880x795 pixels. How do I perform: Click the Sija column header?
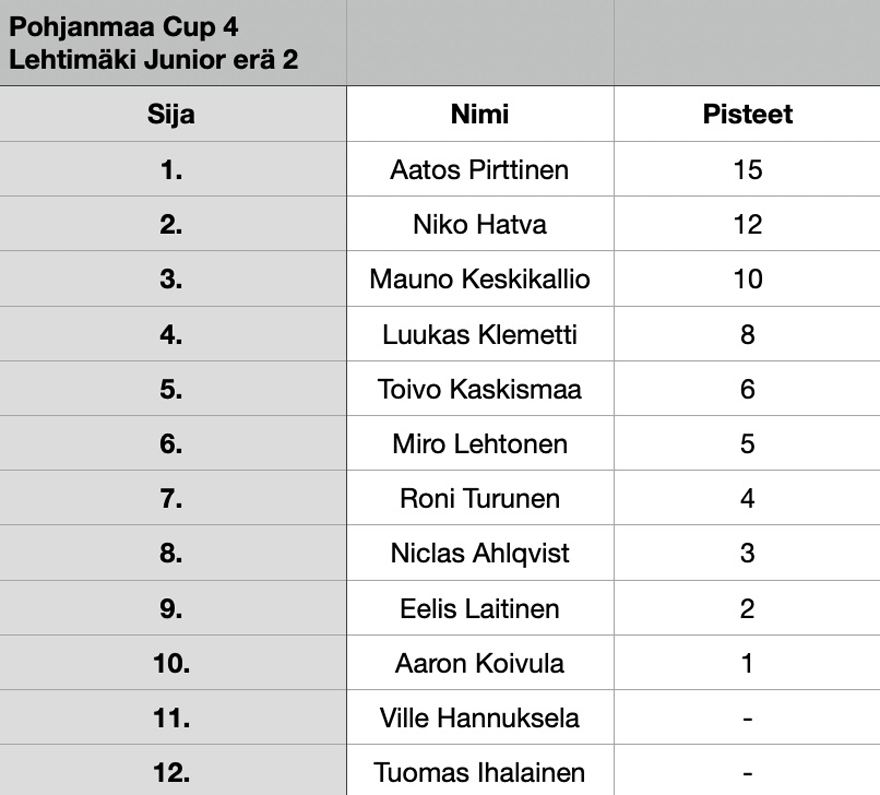tap(173, 114)
